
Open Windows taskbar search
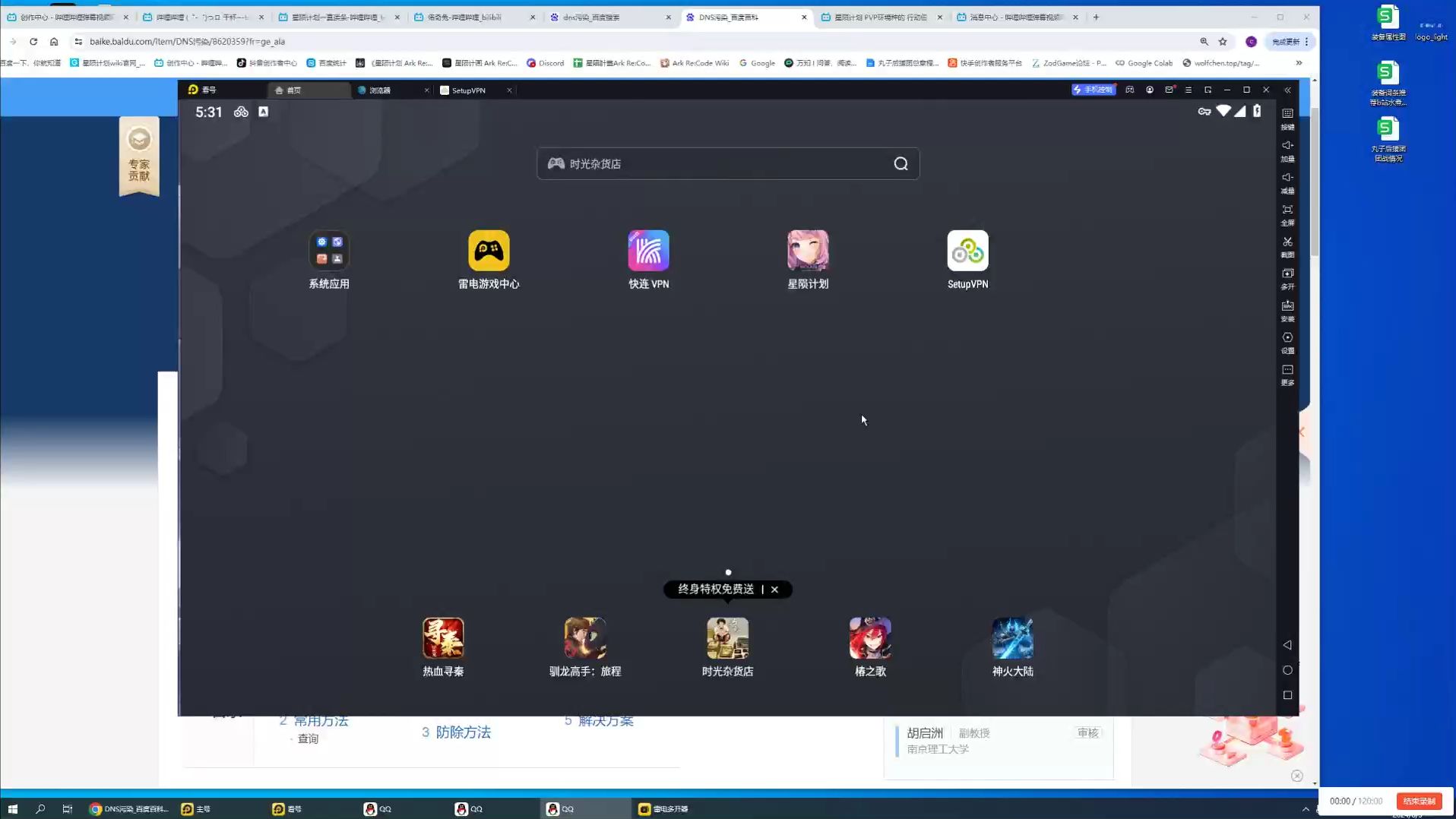point(40,809)
